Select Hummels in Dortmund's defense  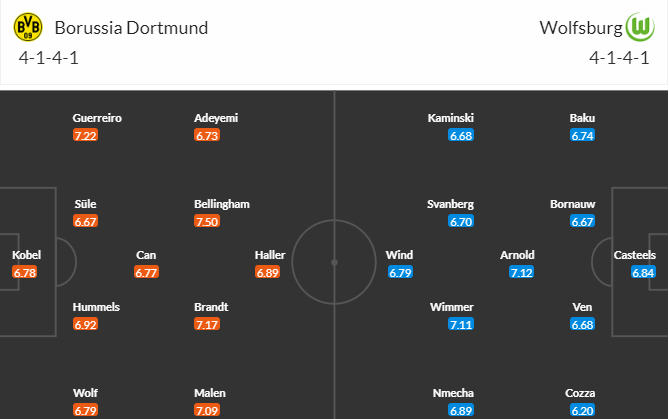pyautogui.click(x=96, y=307)
